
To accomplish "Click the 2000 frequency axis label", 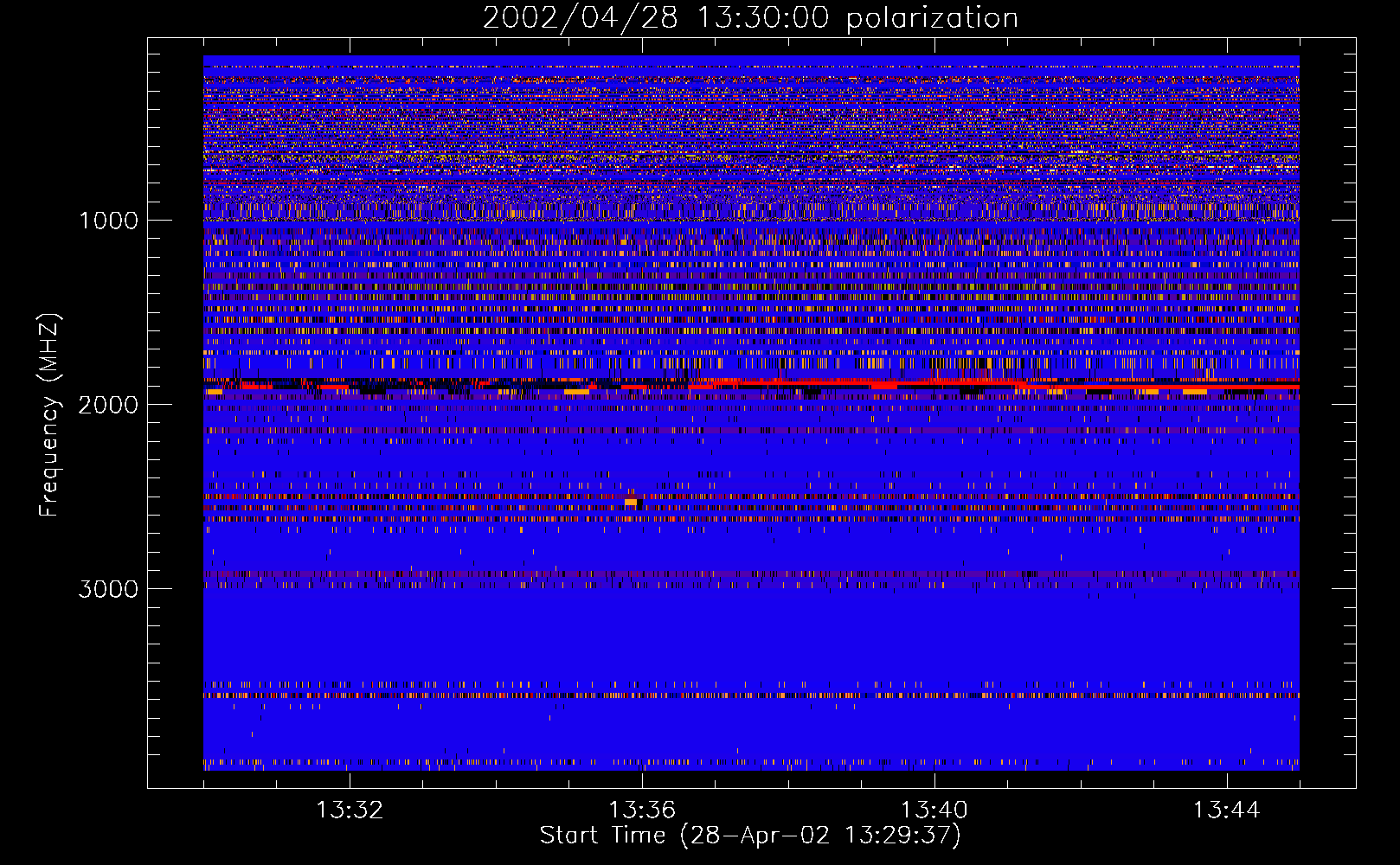I will [x=108, y=405].
